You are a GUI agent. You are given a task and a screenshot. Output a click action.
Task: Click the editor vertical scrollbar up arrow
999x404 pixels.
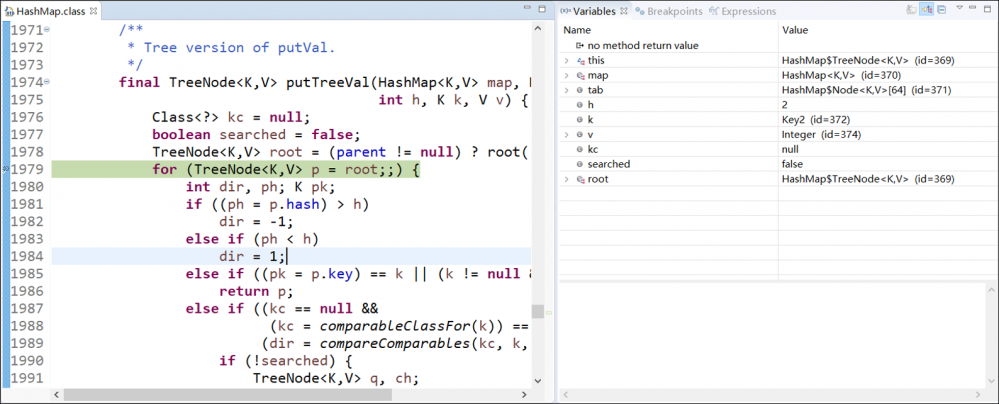coord(538,29)
